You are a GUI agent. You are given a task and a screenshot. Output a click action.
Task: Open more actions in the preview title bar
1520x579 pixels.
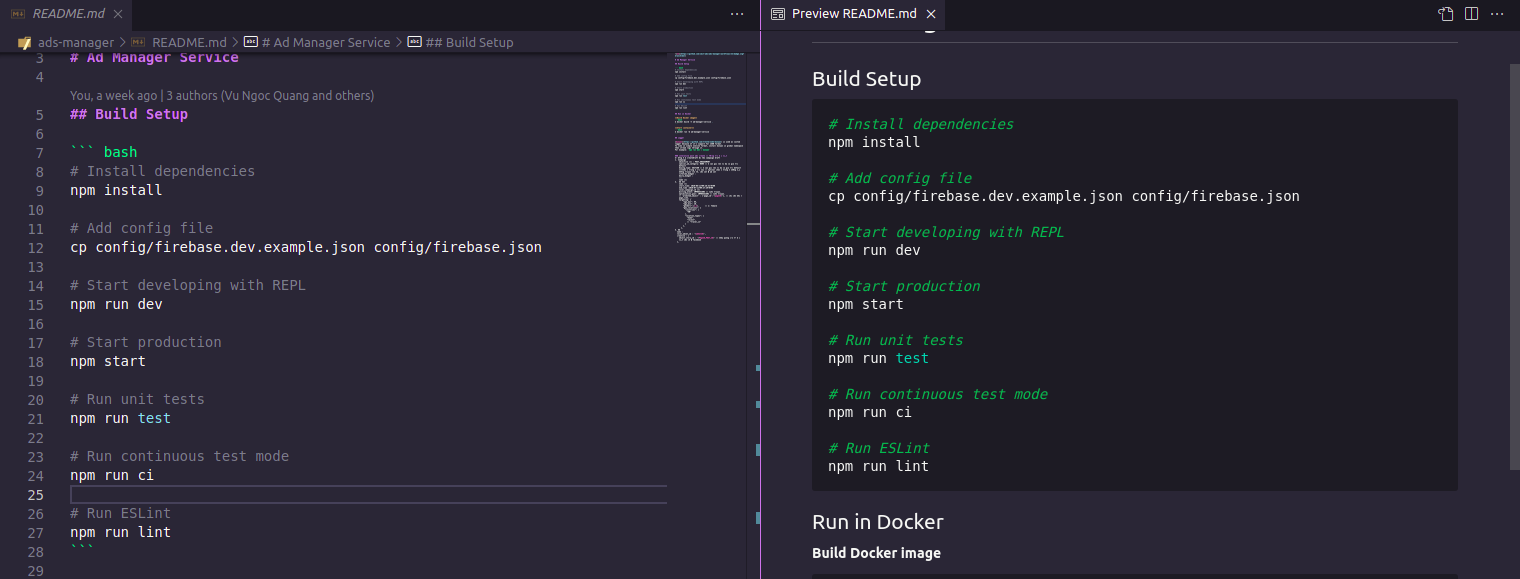click(x=1497, y=14)
